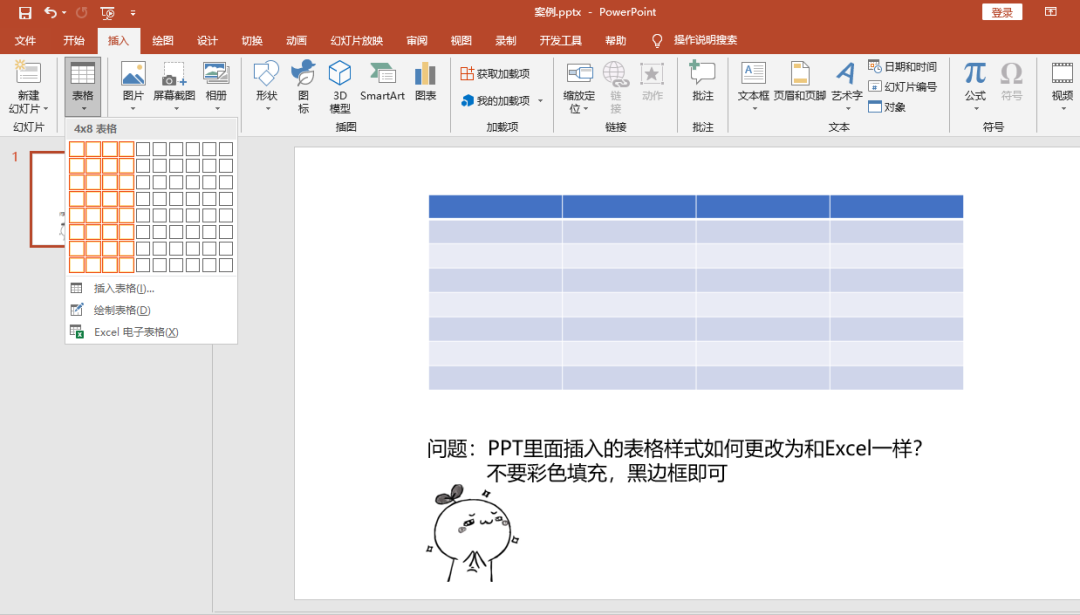The height and width of the screenshot is (615, 1080).
Task: Switch to the 幻灯片放映 tab
Action: (357, 41)
